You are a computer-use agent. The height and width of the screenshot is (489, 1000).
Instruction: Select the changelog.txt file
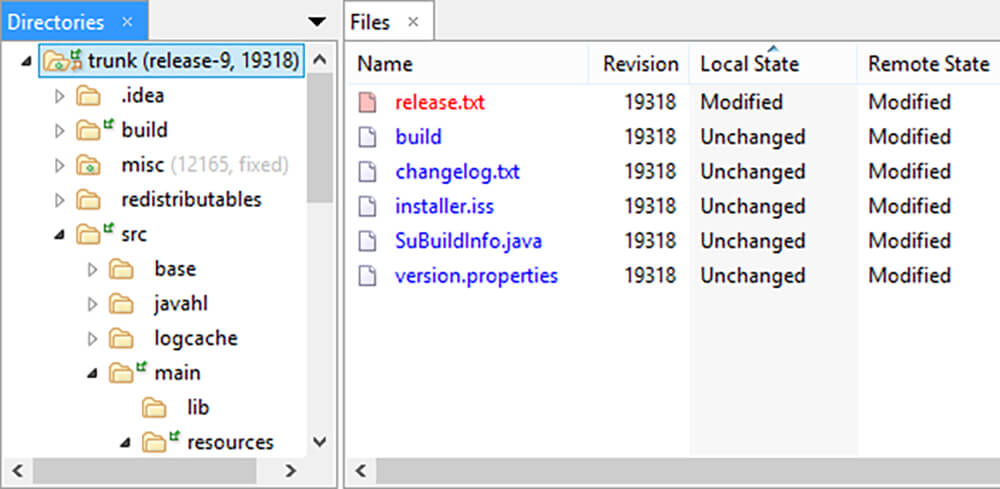(457, 172)
